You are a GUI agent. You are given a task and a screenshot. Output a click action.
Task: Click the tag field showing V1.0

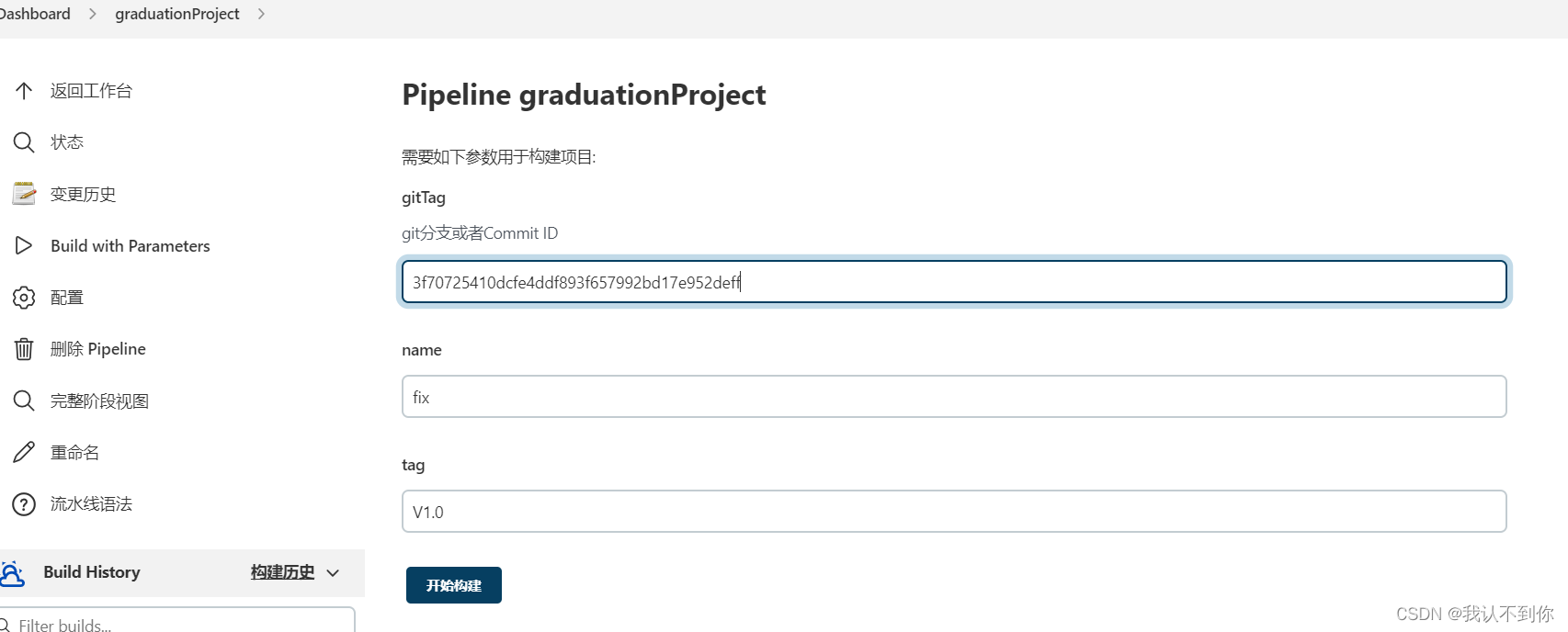954,512
